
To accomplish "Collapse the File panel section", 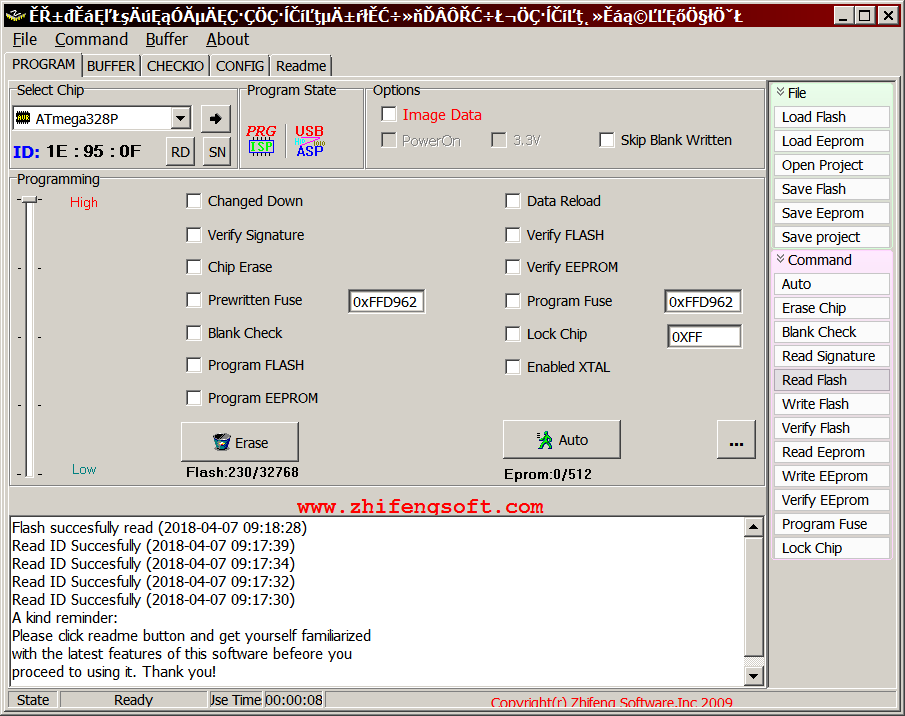I will pos(780,92).
